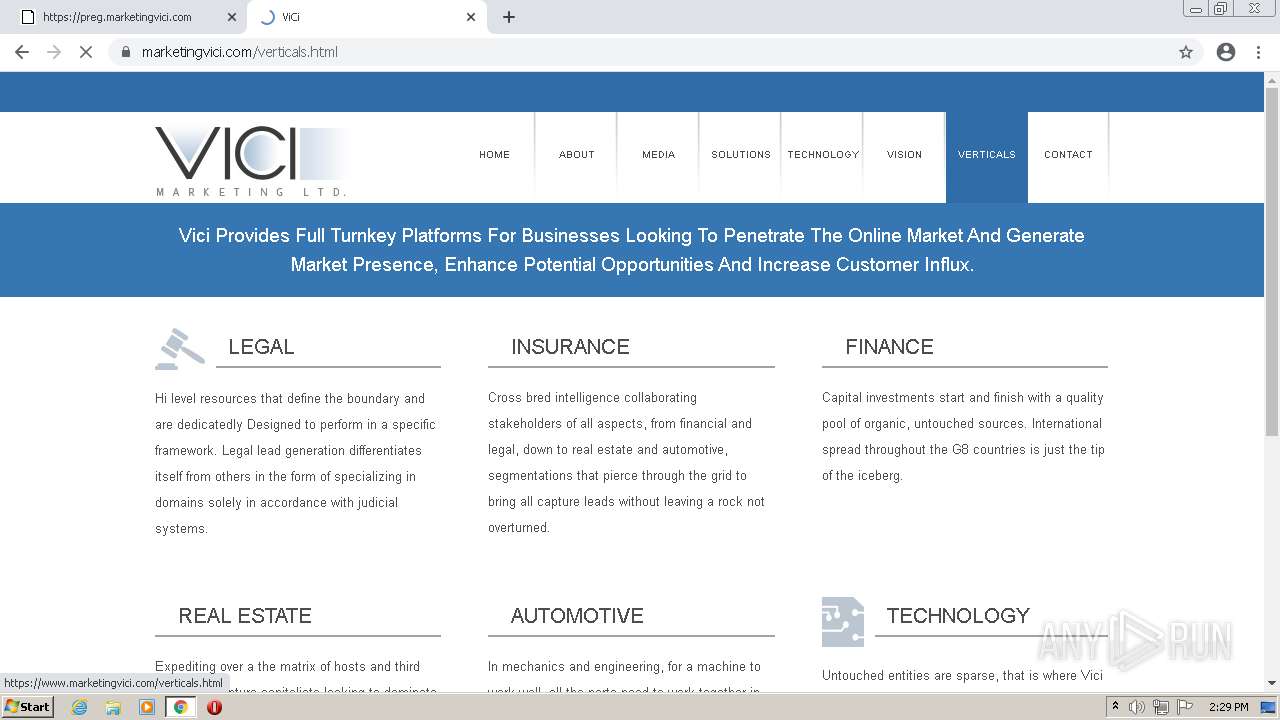Open Windows Explorer folder from taskbar
Image resolution: width=1280 pixels, height=720 pixels.
pos(113,707)
